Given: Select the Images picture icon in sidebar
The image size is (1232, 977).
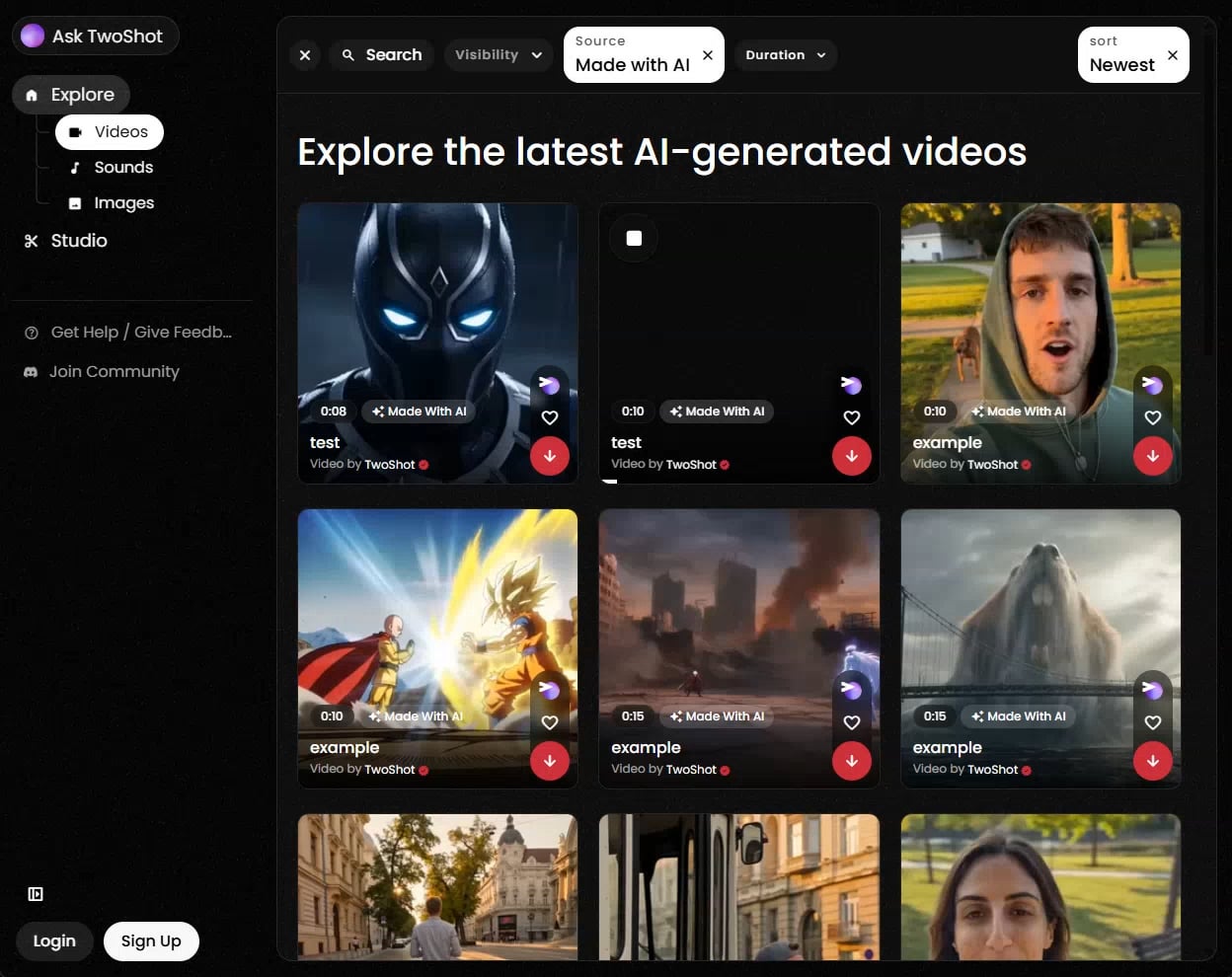Looking at the screenshot, I should [76, 202].
